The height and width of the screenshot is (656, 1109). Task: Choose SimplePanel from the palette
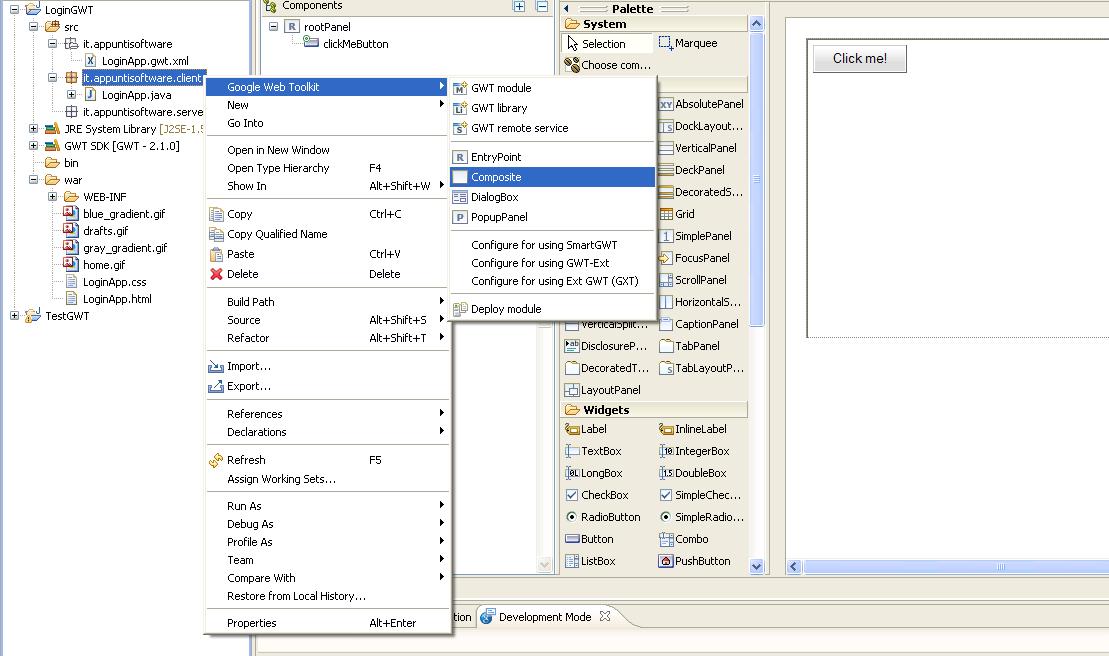tap(695, 235)
